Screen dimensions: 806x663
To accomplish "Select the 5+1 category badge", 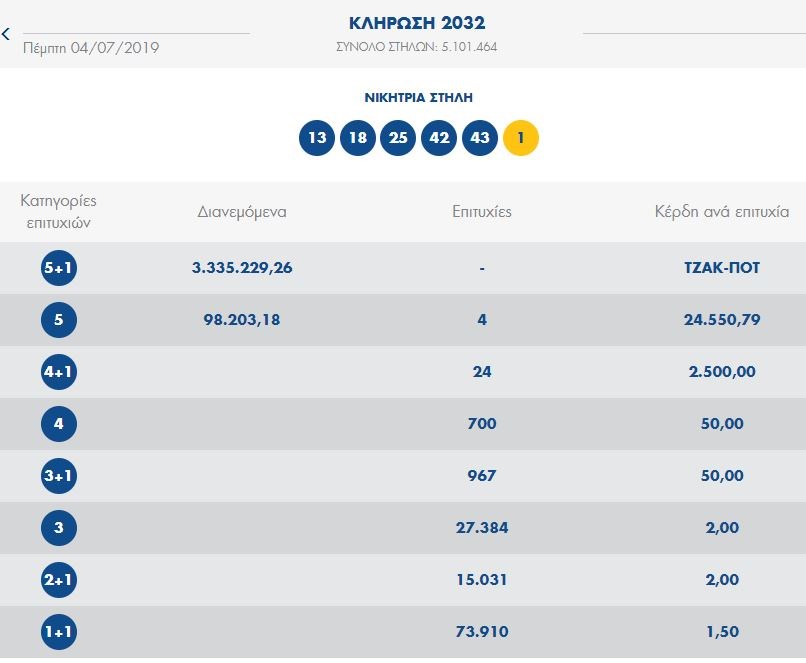I will click(59, 268).
